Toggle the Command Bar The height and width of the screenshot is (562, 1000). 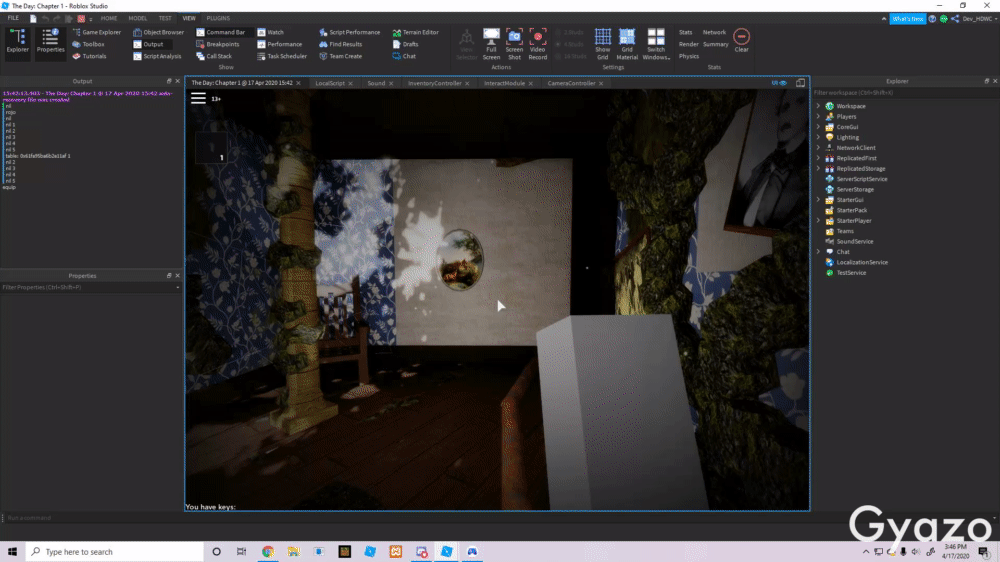click(221, 32)
